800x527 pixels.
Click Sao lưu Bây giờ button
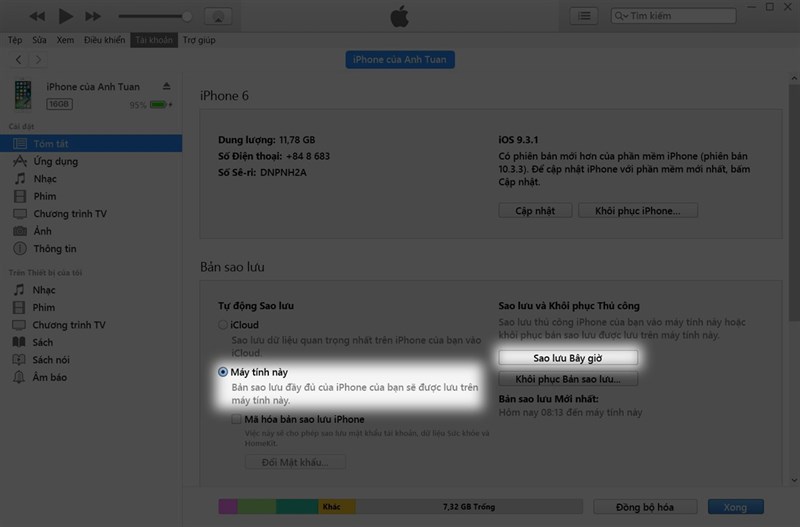click(x=568, y=358)
